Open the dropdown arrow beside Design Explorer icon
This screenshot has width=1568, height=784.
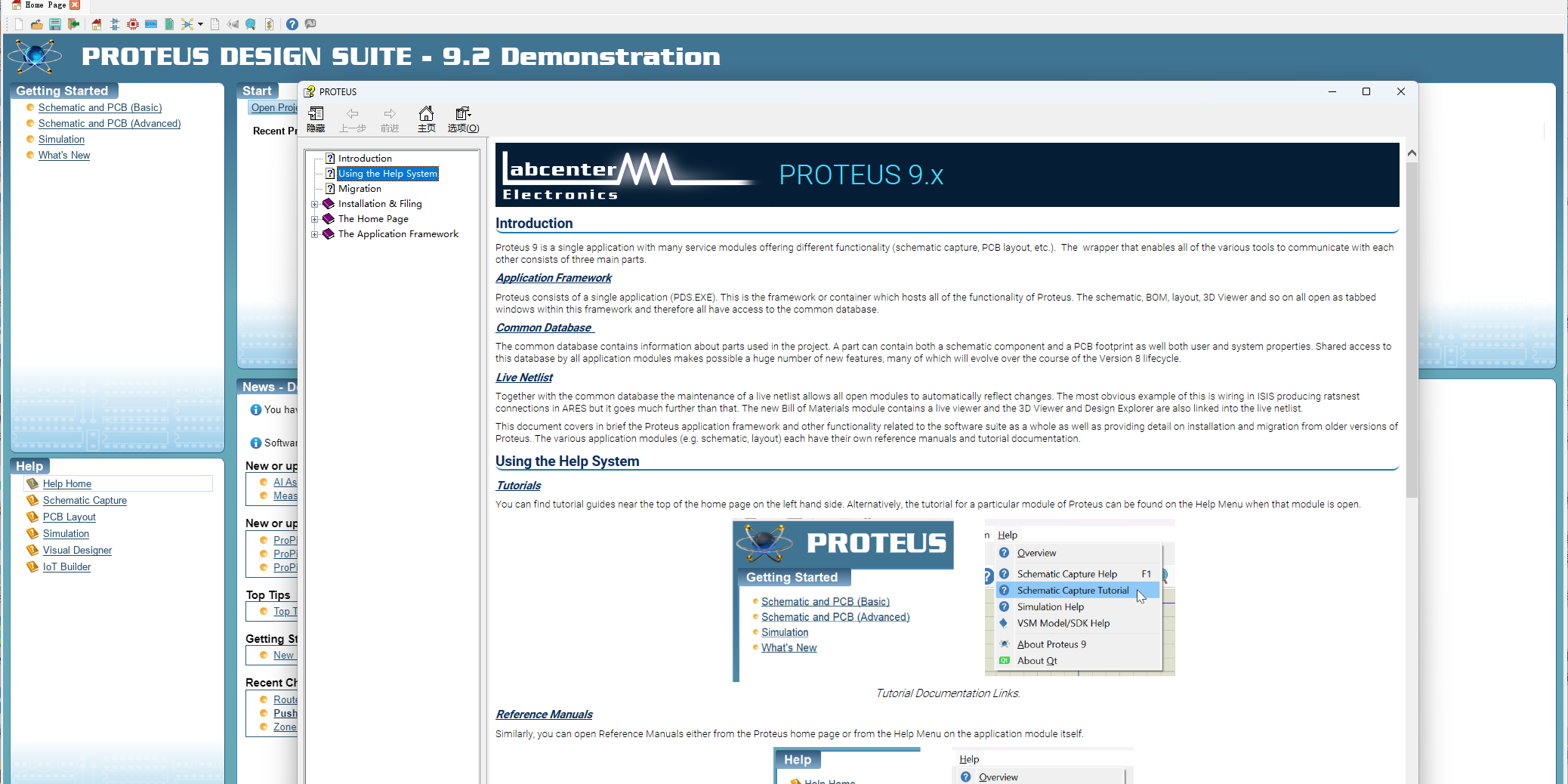[200, 24]
